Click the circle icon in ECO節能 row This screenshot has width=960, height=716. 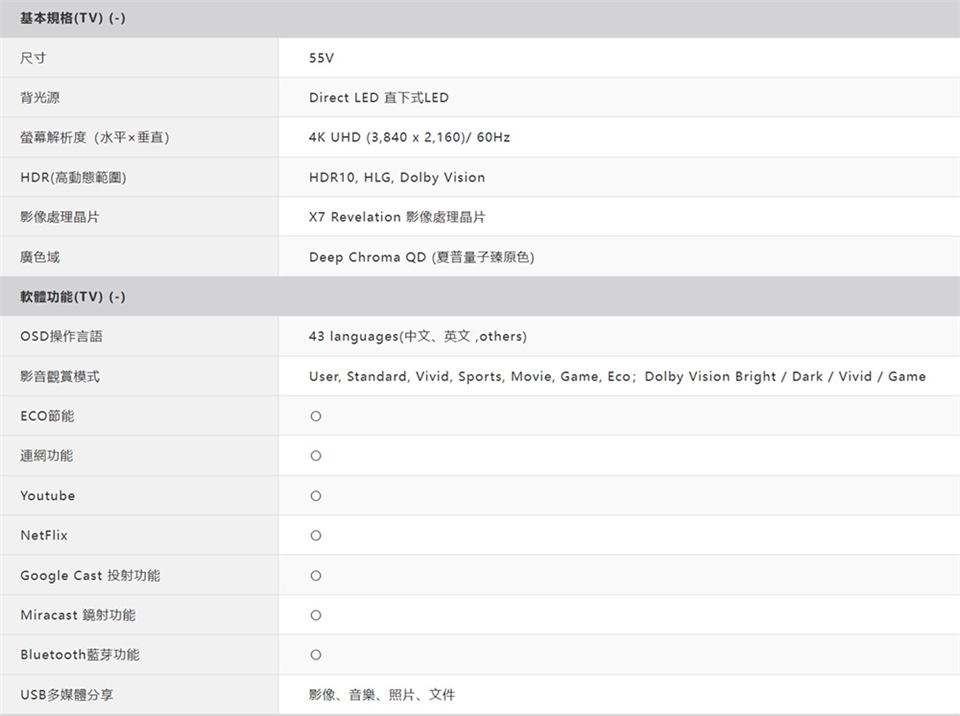316,416
